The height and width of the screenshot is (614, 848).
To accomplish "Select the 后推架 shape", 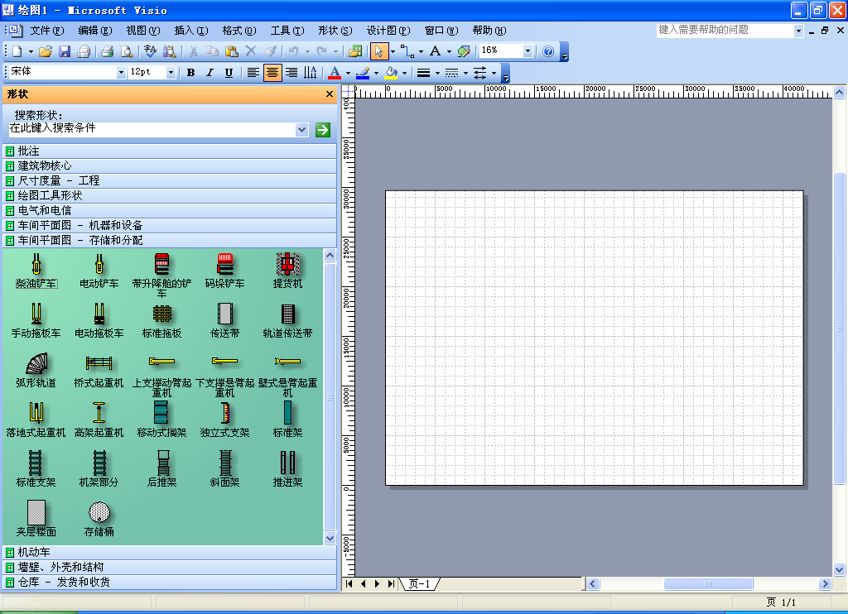I will point(162,470).
